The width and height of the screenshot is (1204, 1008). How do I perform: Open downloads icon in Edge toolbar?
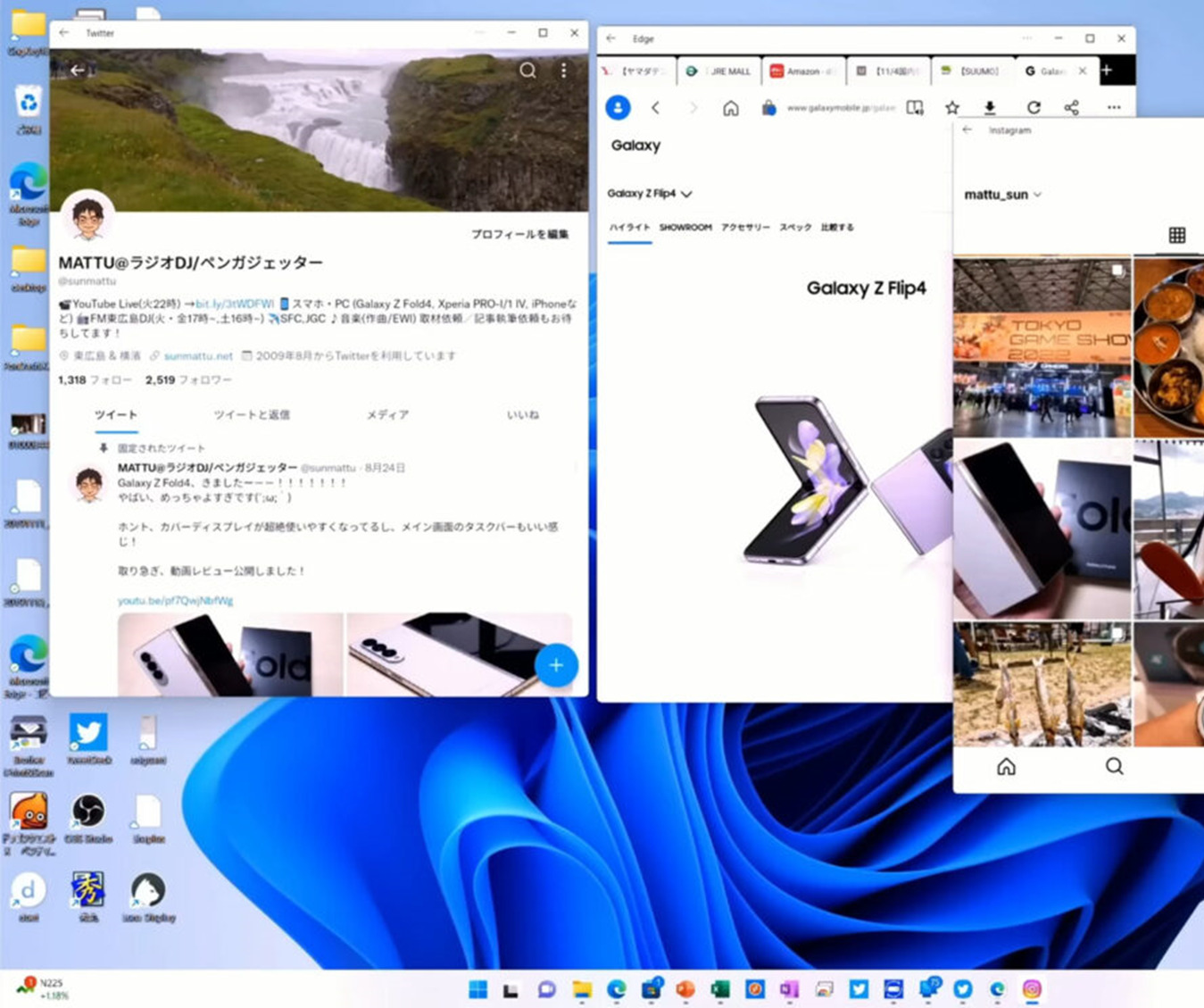(990, 107)
